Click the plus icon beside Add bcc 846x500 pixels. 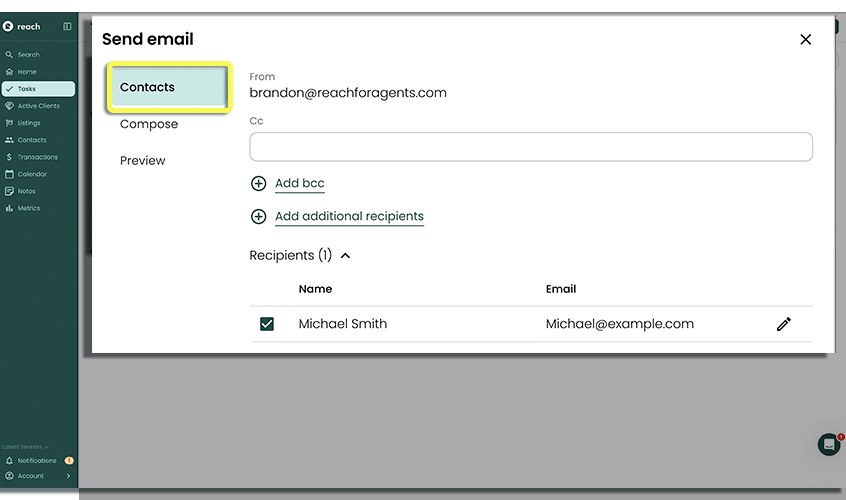point(258,184)
